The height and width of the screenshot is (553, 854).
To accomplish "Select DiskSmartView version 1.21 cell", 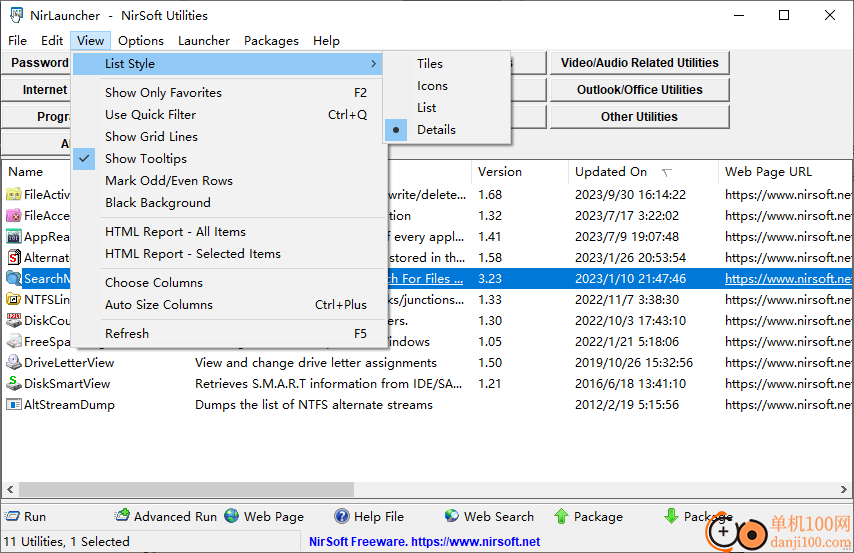I will 490,384.
